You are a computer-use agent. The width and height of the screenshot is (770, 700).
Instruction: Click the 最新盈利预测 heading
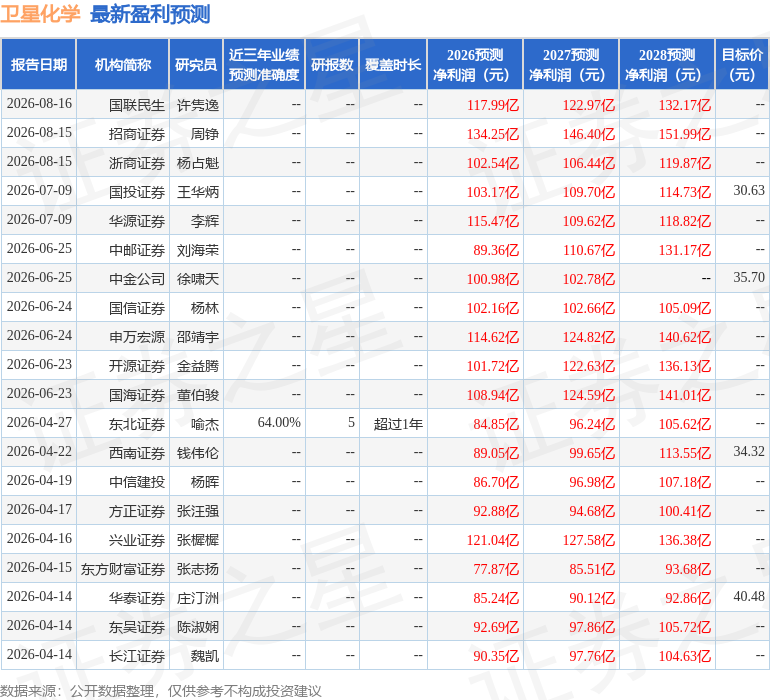click(150, 14)
